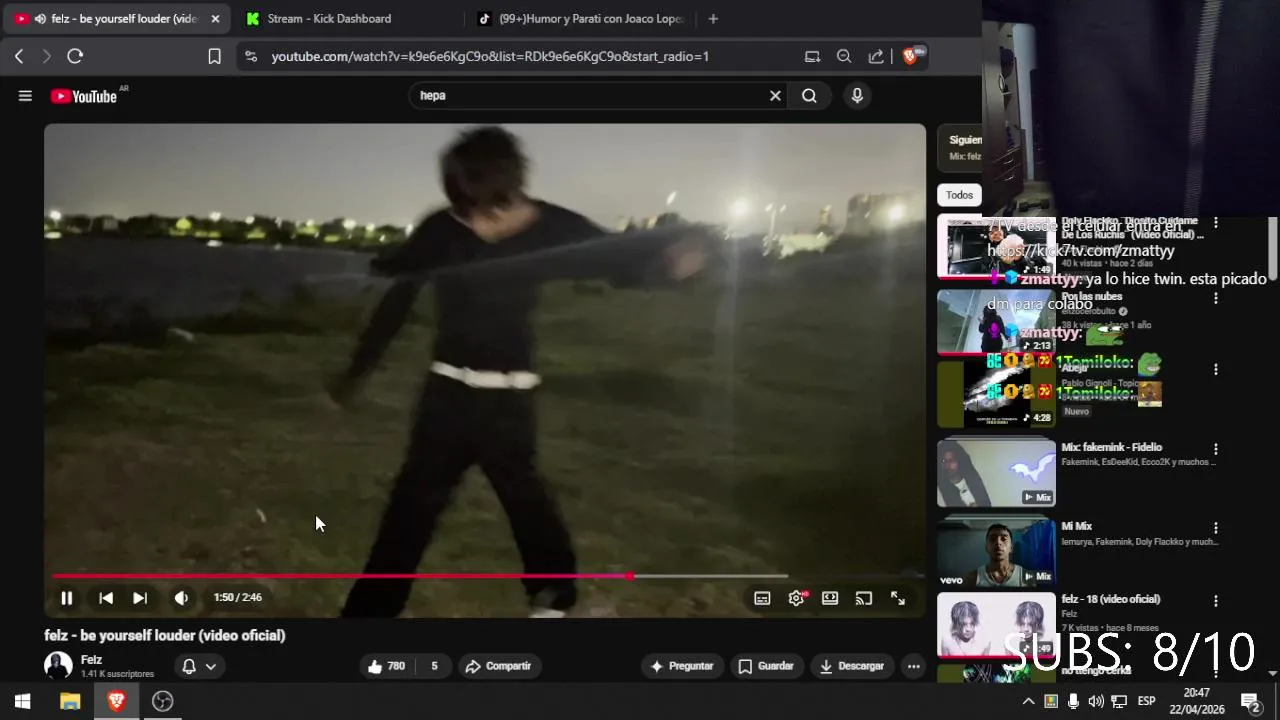Open Felz channel name link

click(x=91, y=660)
